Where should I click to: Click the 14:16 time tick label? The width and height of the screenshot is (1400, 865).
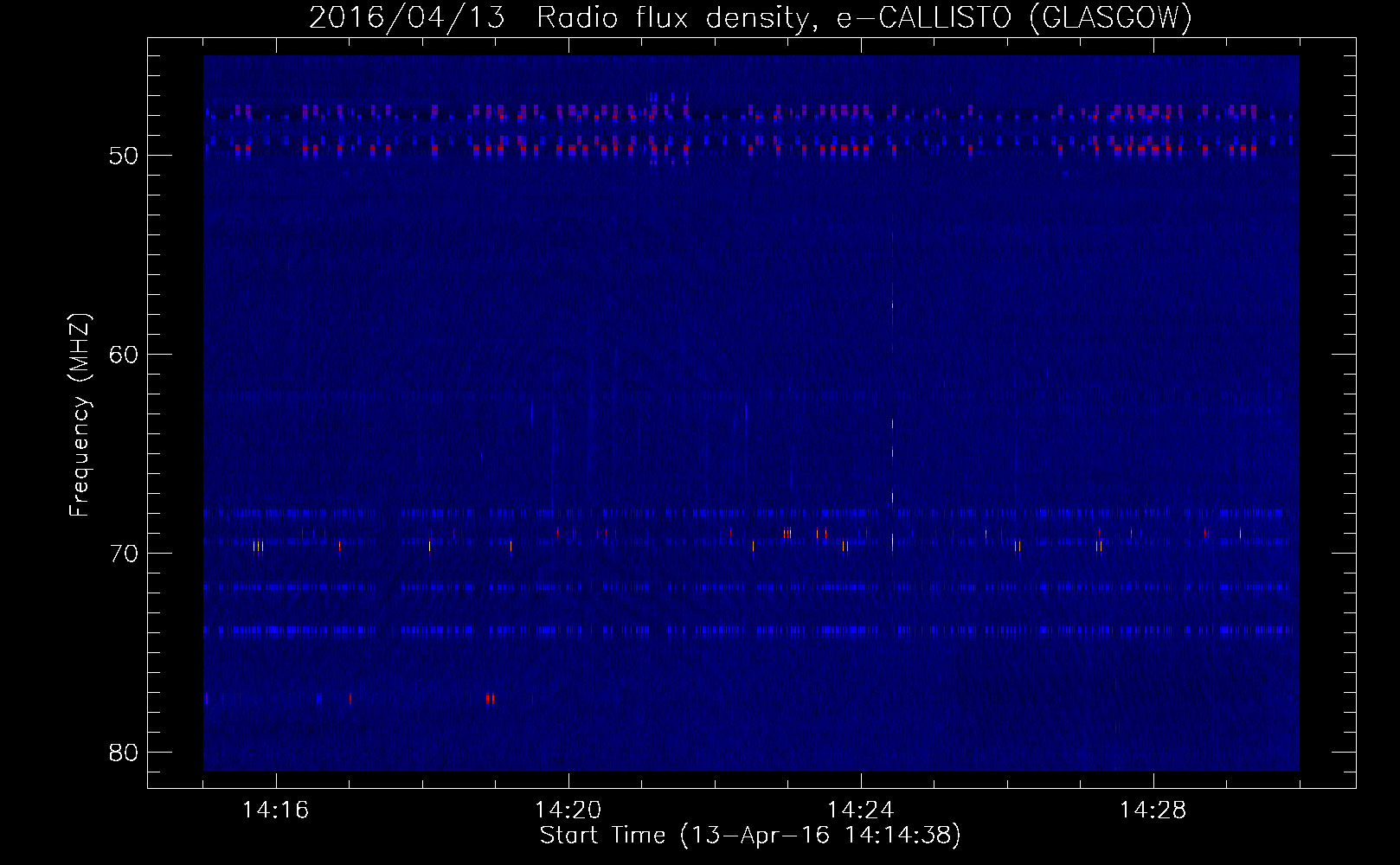tap(275, 811)
